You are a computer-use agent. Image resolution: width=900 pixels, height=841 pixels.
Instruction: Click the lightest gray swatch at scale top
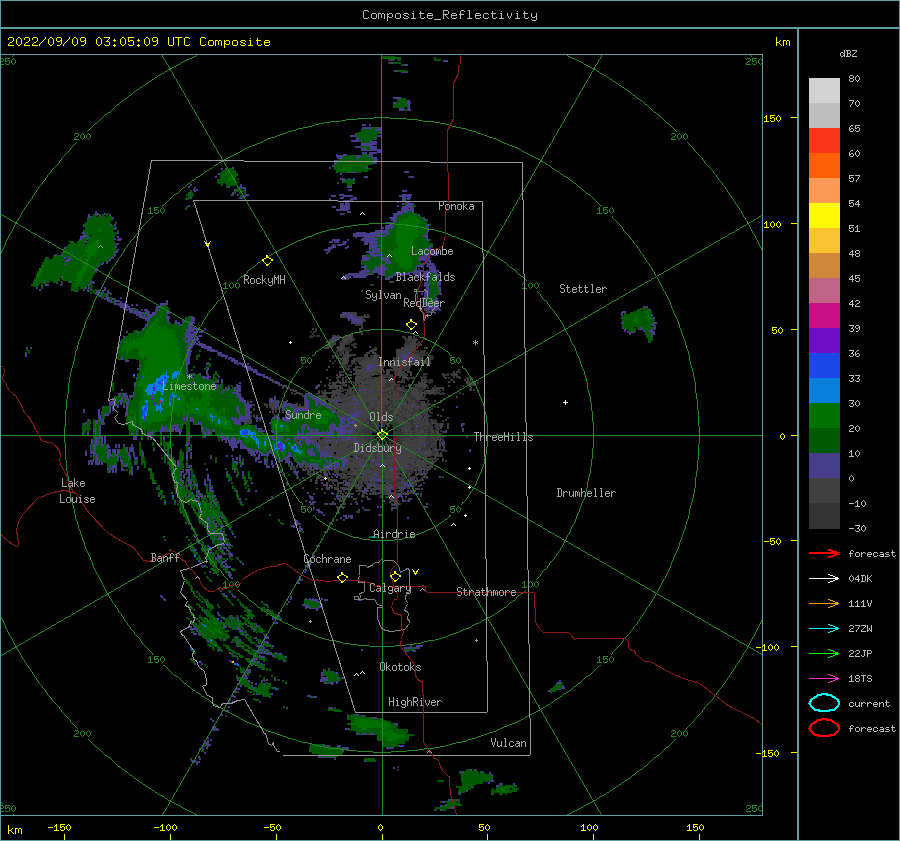[x=824, y=91]
